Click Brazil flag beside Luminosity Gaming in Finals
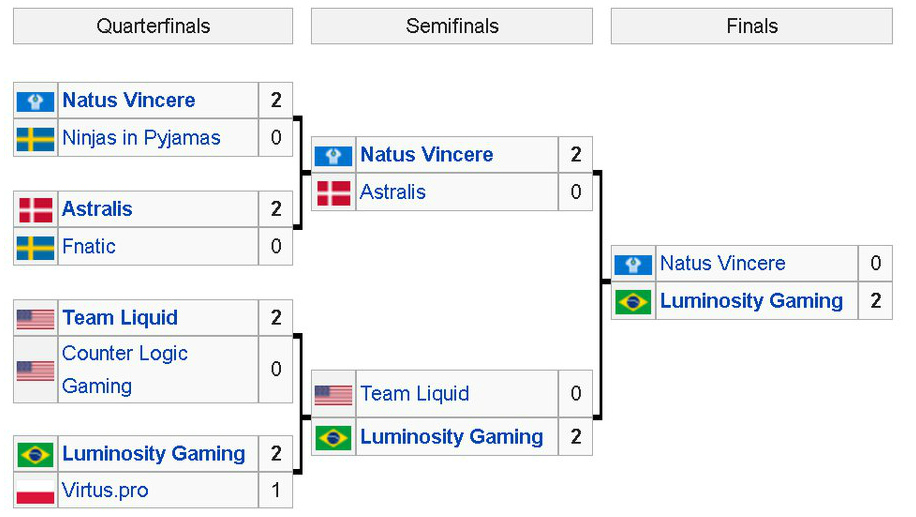The width and height of the screenshot is (916, 517). pyautogui.click(x=633, y=301)
